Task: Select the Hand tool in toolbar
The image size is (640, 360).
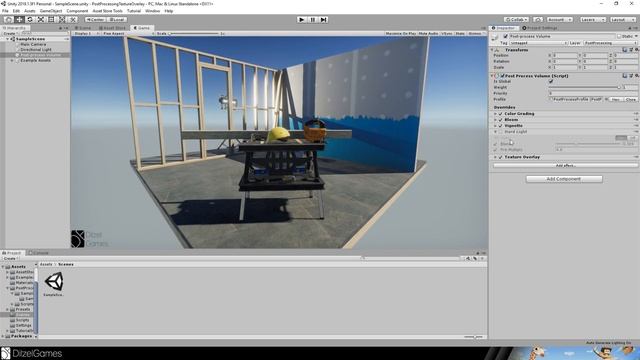Action: [8, 20]
